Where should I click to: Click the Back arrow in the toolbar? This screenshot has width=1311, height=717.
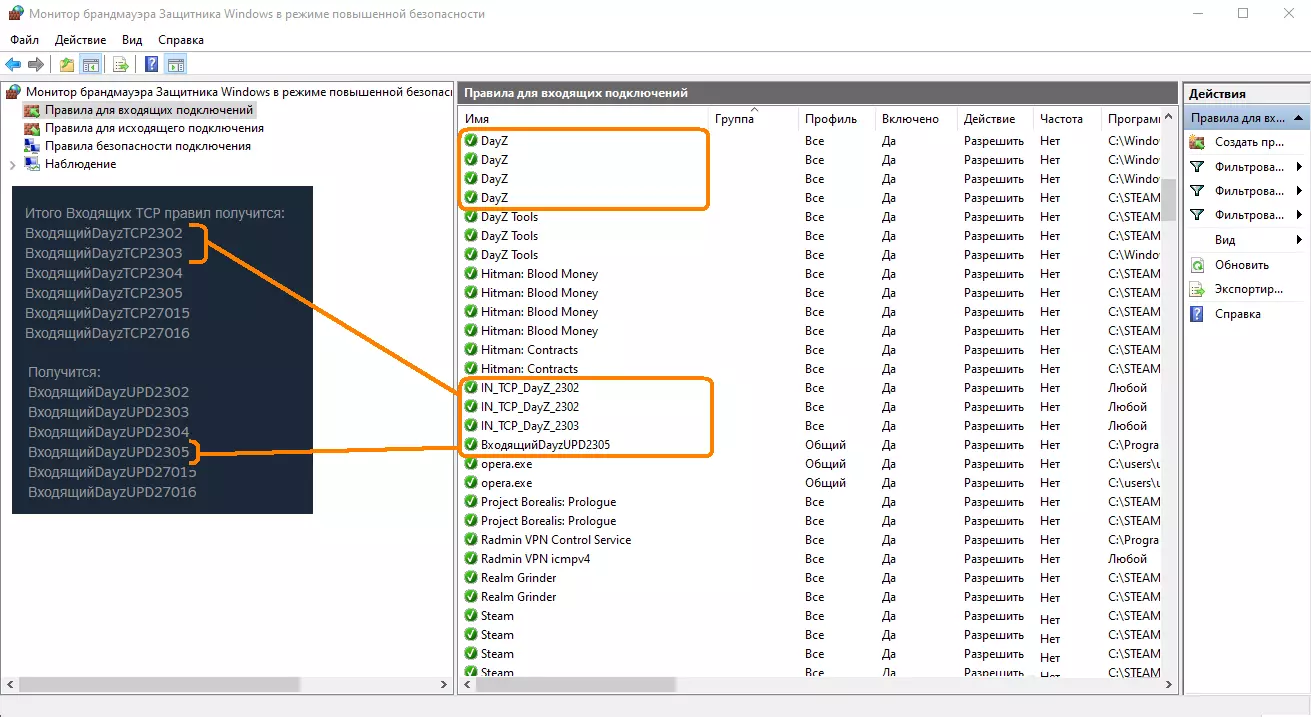click(13, 65)
